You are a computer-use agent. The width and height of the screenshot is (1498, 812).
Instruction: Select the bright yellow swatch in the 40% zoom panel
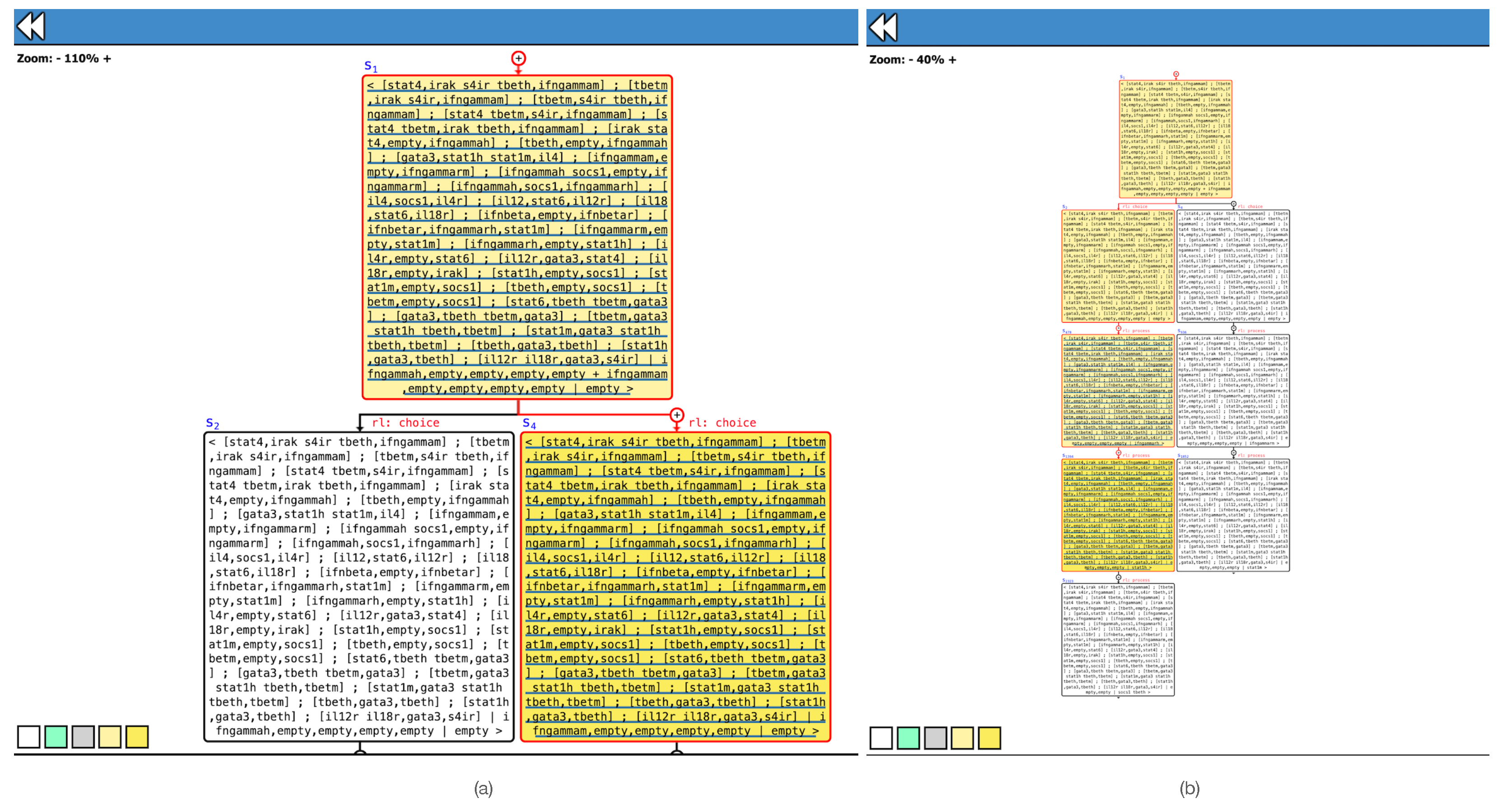pos(989,738)
